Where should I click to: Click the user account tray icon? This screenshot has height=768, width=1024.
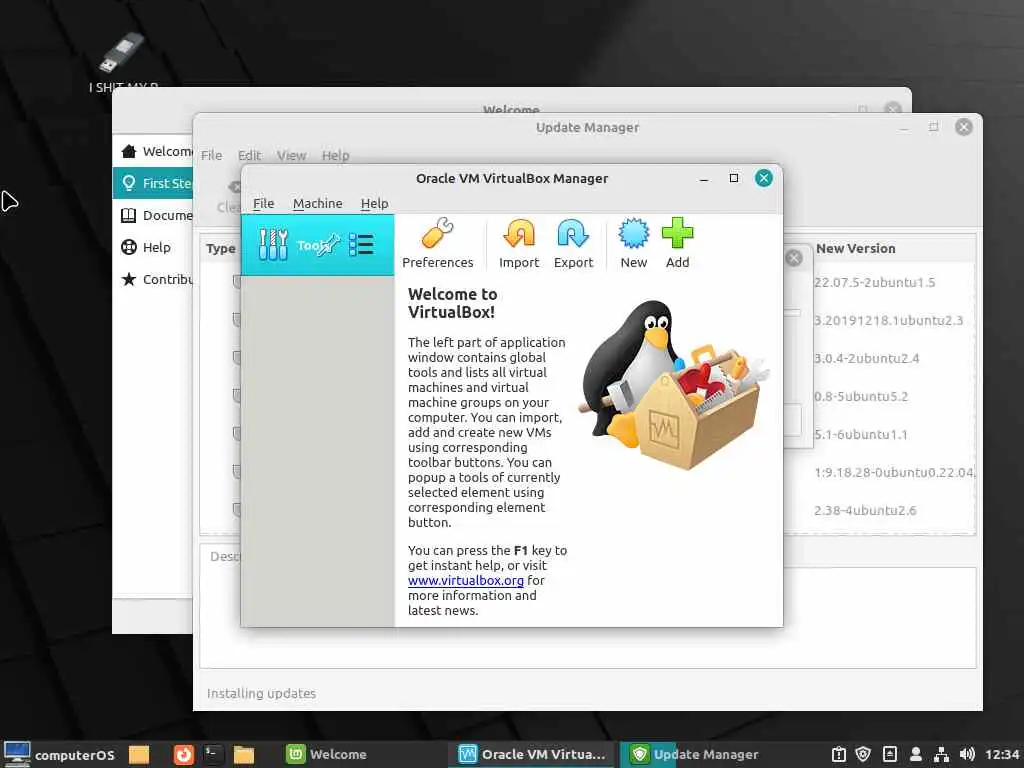(x=916, y=754)
